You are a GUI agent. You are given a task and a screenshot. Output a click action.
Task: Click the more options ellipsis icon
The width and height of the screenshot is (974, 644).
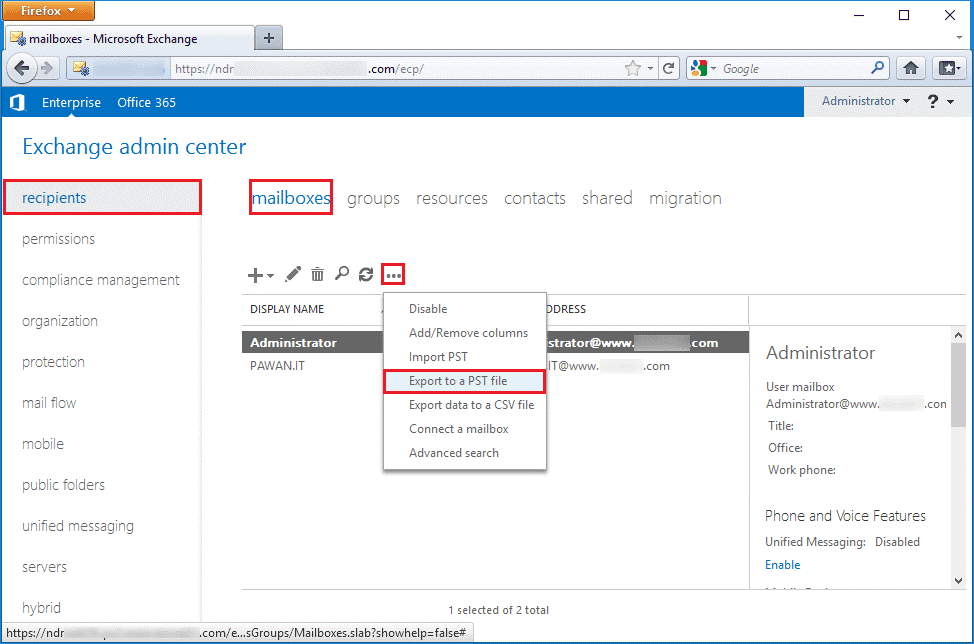click(393, 274)
